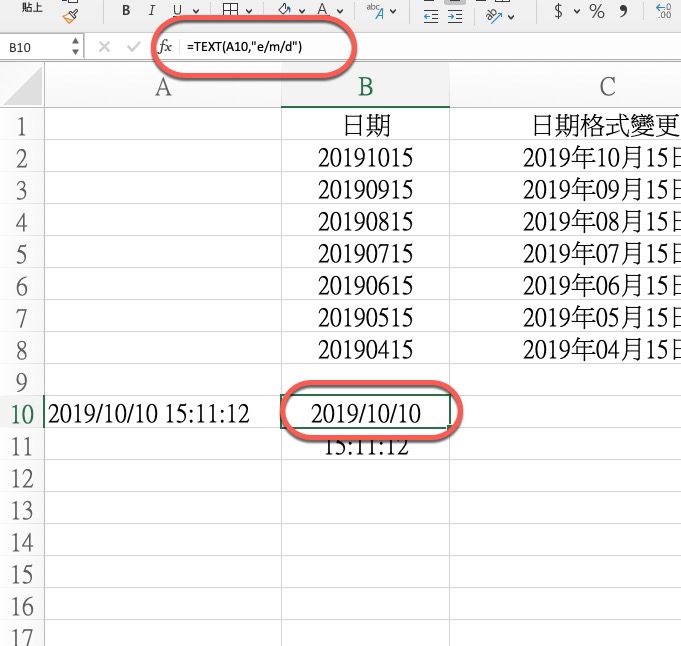Viewport: 681px width, 646px height.
Task: Open the phonetic guide dropdown arrow
Action: coord(393,11)
